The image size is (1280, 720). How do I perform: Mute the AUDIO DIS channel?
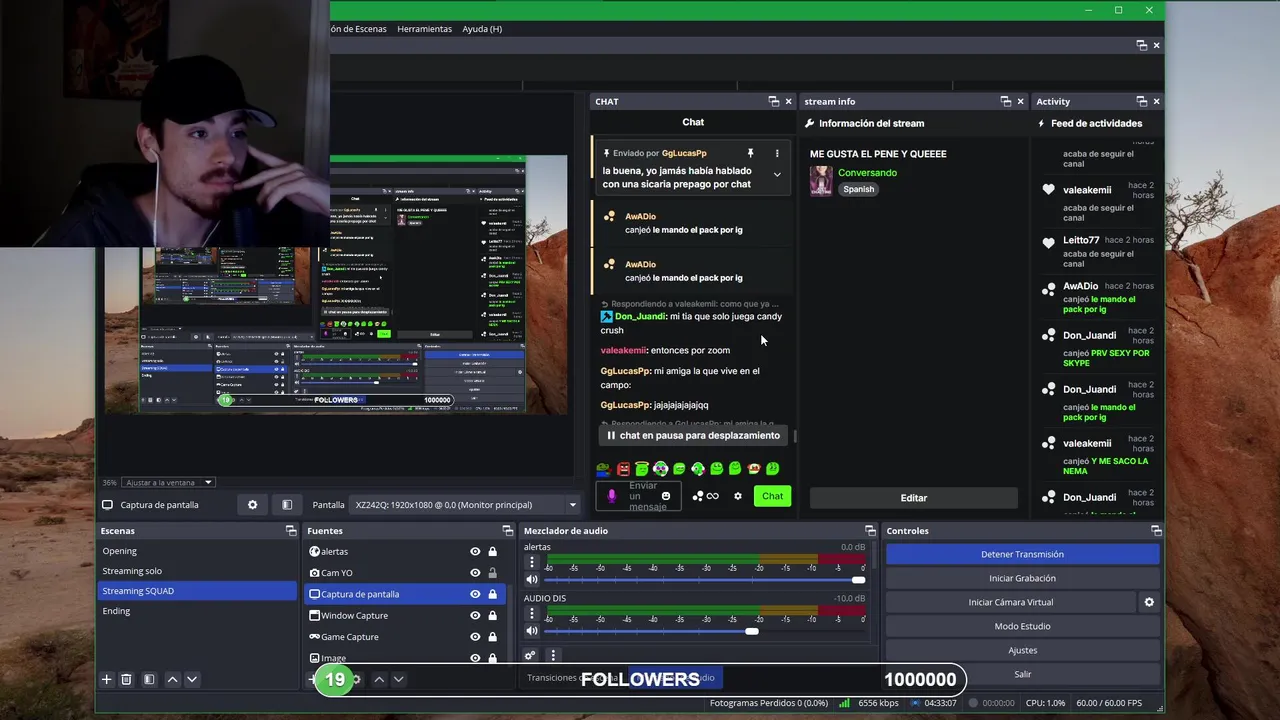(532, 630)
